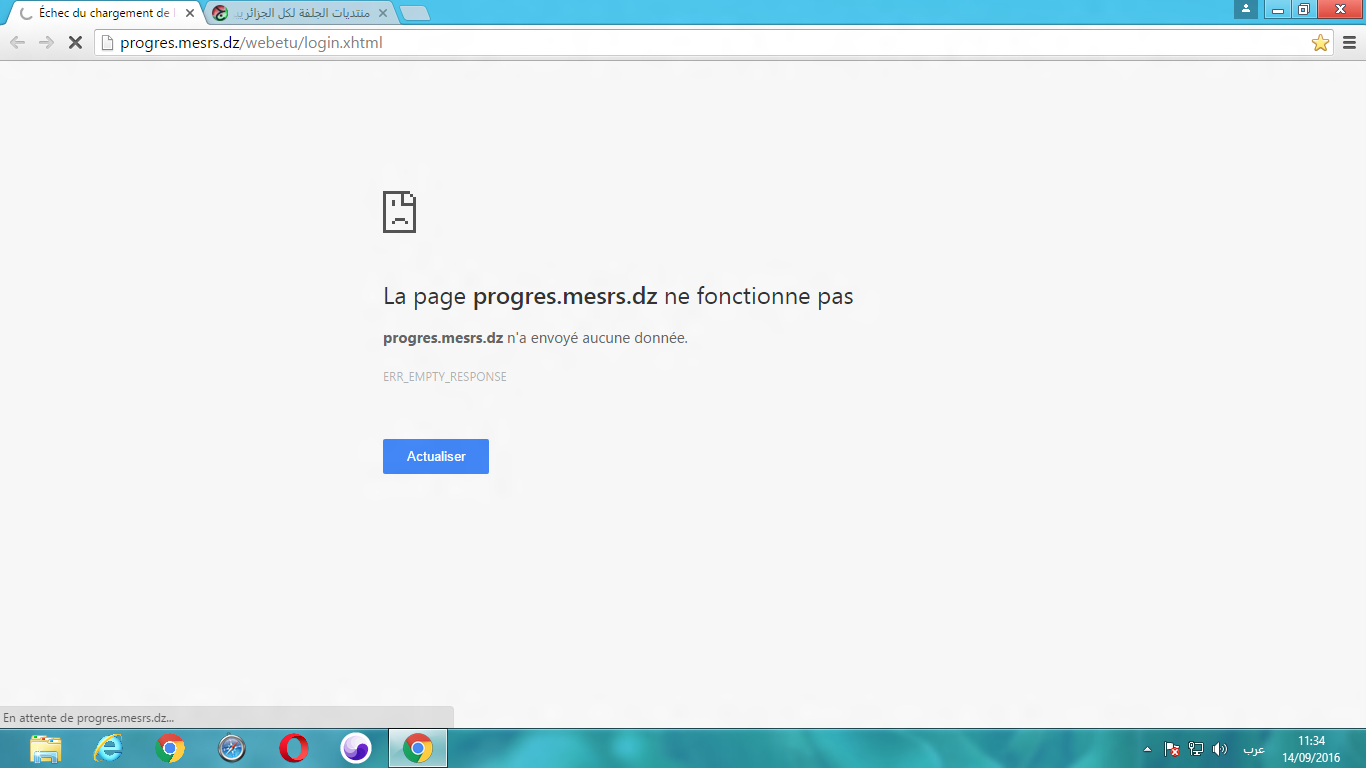Minimize the Chrome window
1366x768 pixels.
(1278, 9)
